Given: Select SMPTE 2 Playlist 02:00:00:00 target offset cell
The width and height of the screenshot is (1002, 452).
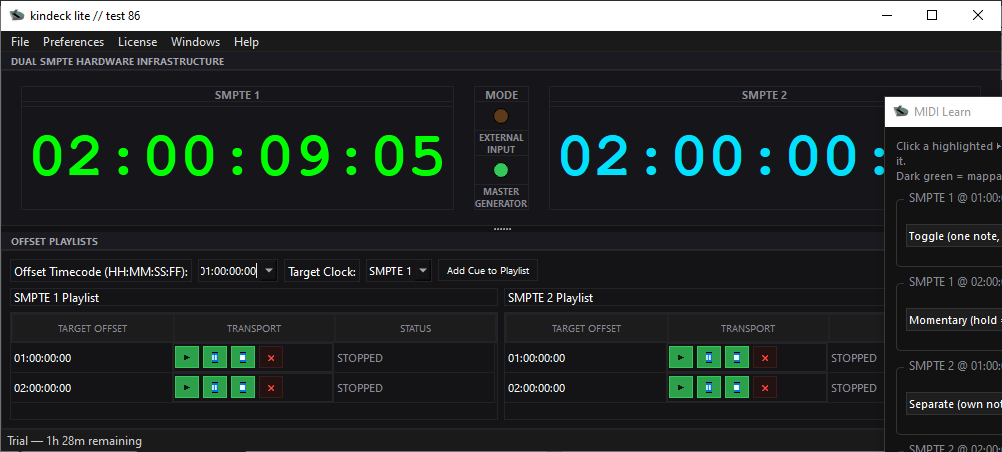Looking at the screenshot, I should [586, 387].
